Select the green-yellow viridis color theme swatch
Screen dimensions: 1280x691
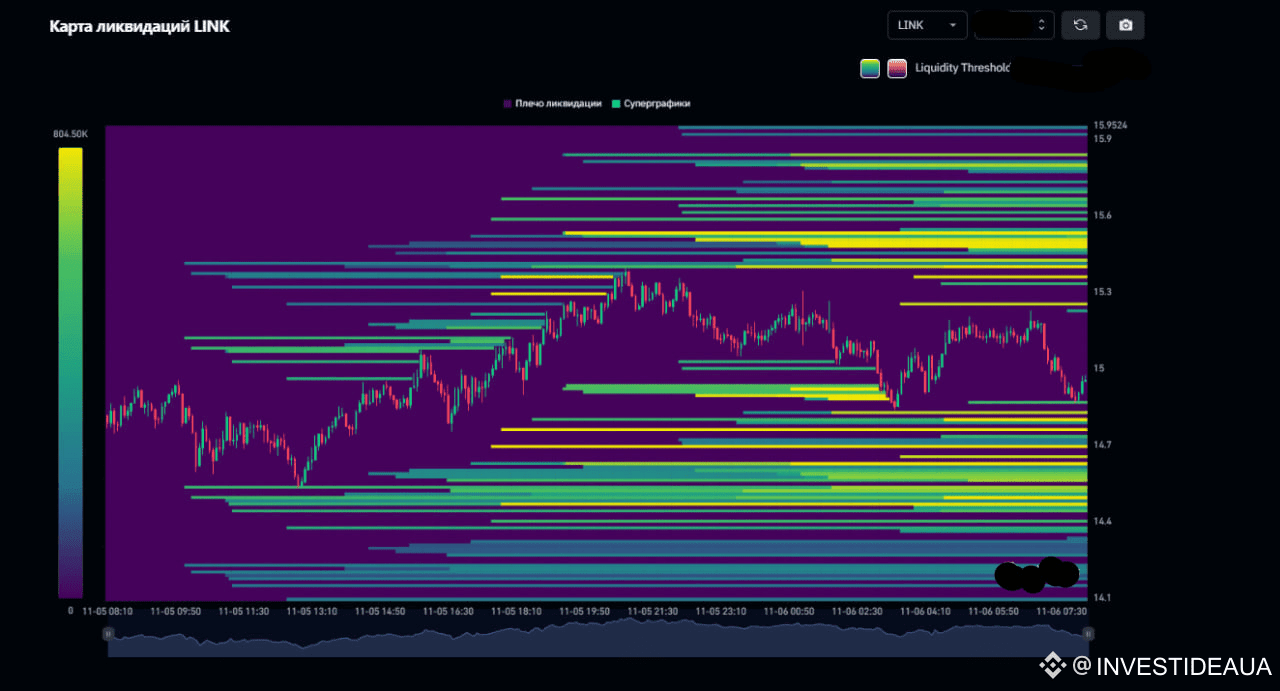pos(870,68)
